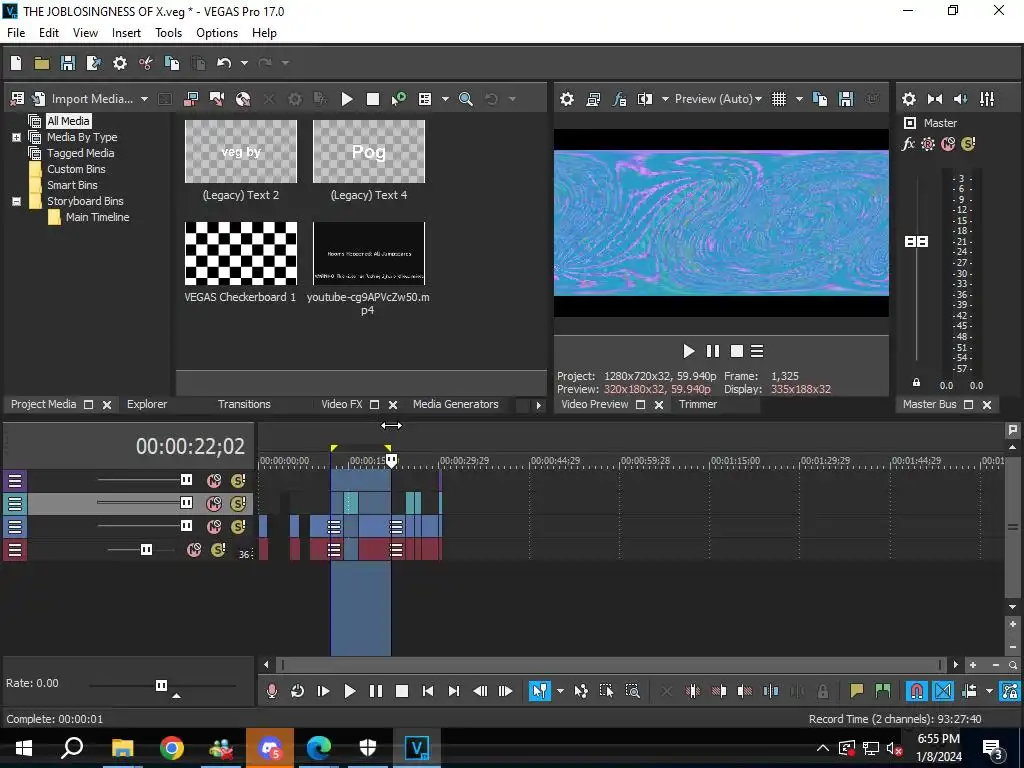The image size is (1024, 768).
Task: Mute the first (purple) track
Action: tap(214, 481)
